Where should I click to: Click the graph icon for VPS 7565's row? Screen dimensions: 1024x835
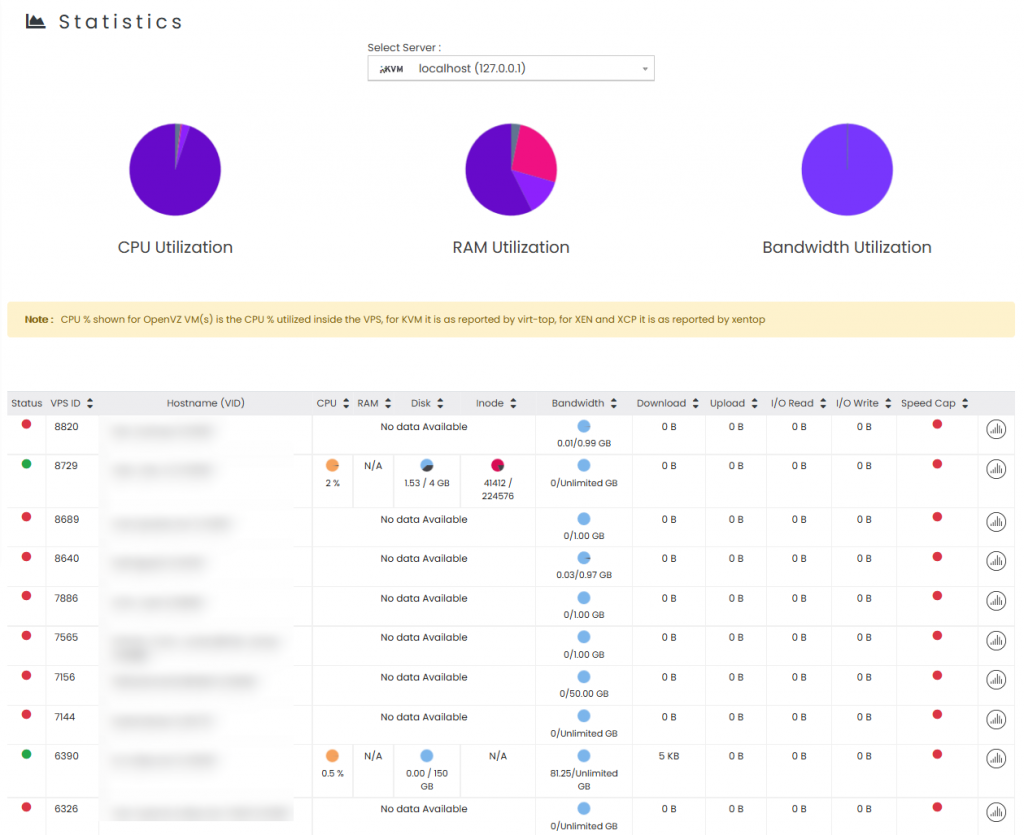tap(995, 640)
